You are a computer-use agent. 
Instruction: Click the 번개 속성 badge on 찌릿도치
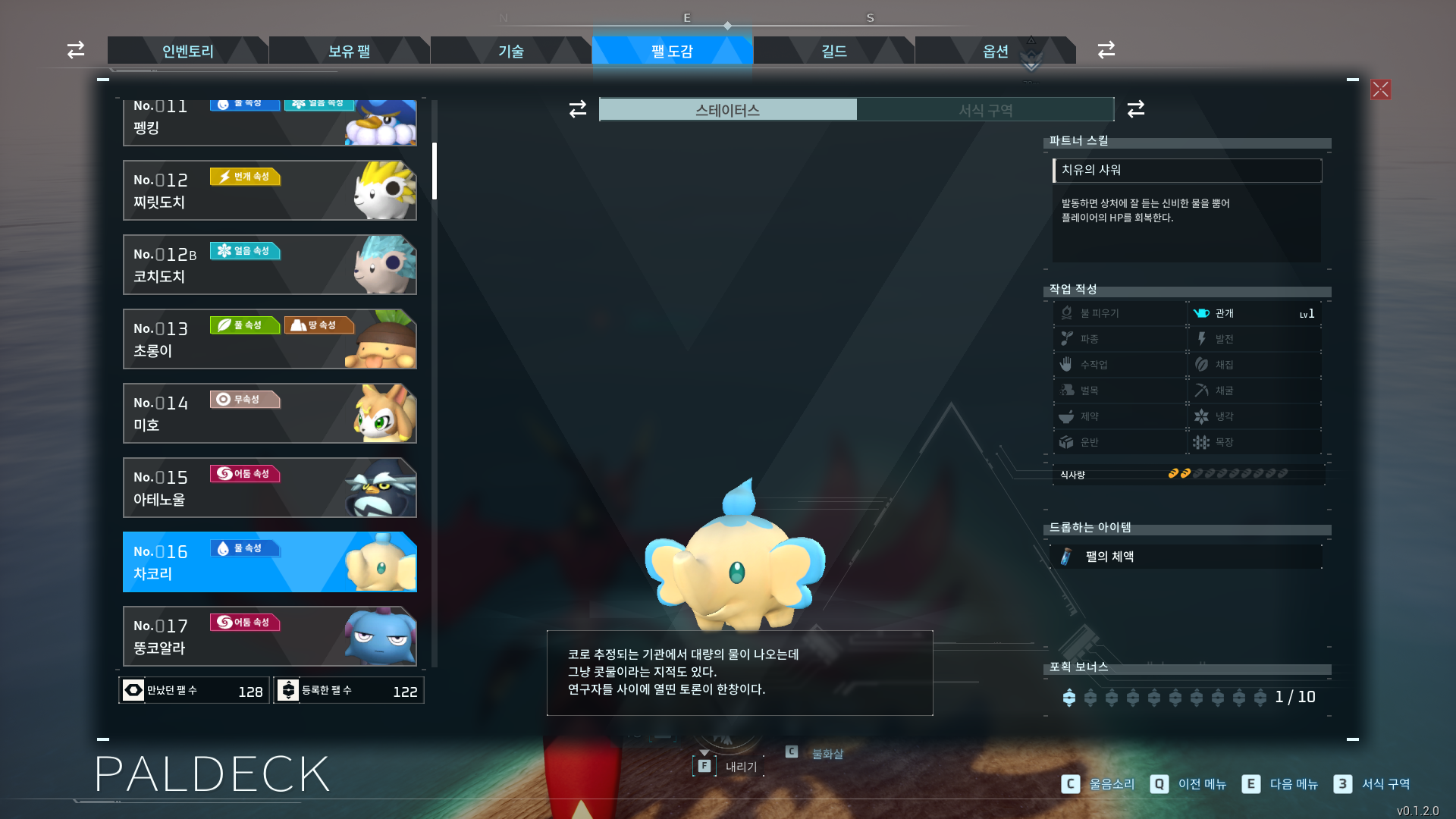pyautogui.click(x=245, y=177)
